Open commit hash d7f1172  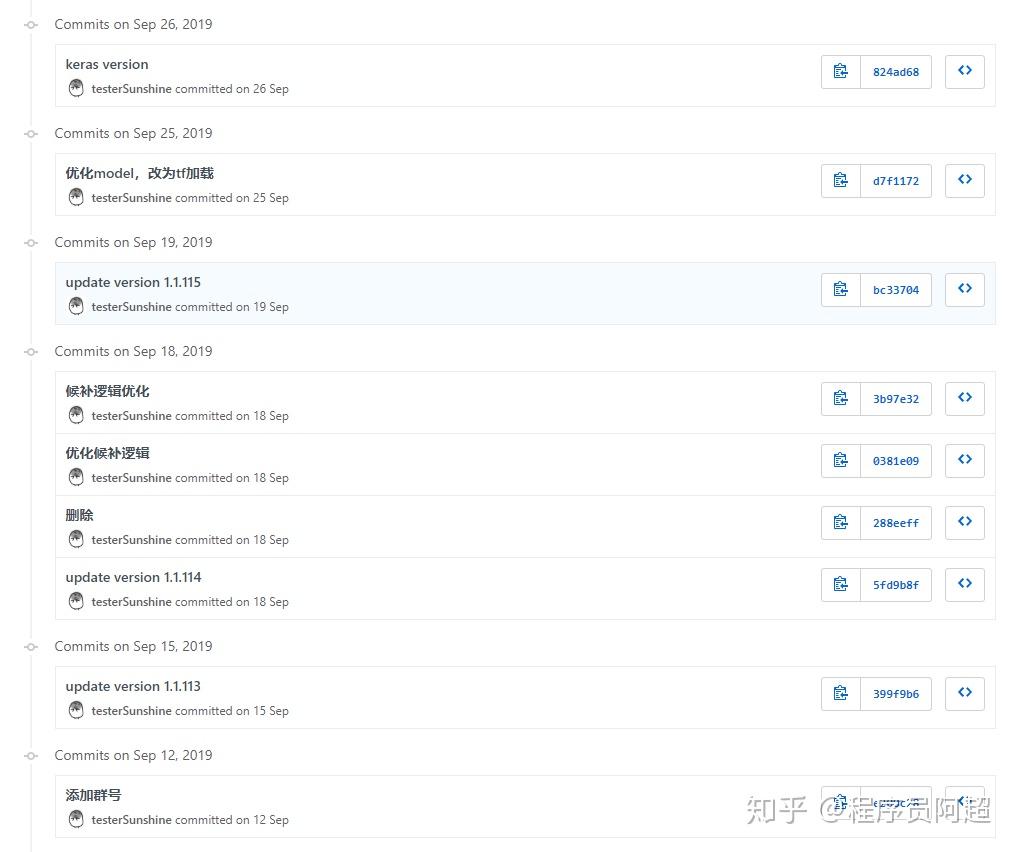pyautogui.click(x=896, y=180)
